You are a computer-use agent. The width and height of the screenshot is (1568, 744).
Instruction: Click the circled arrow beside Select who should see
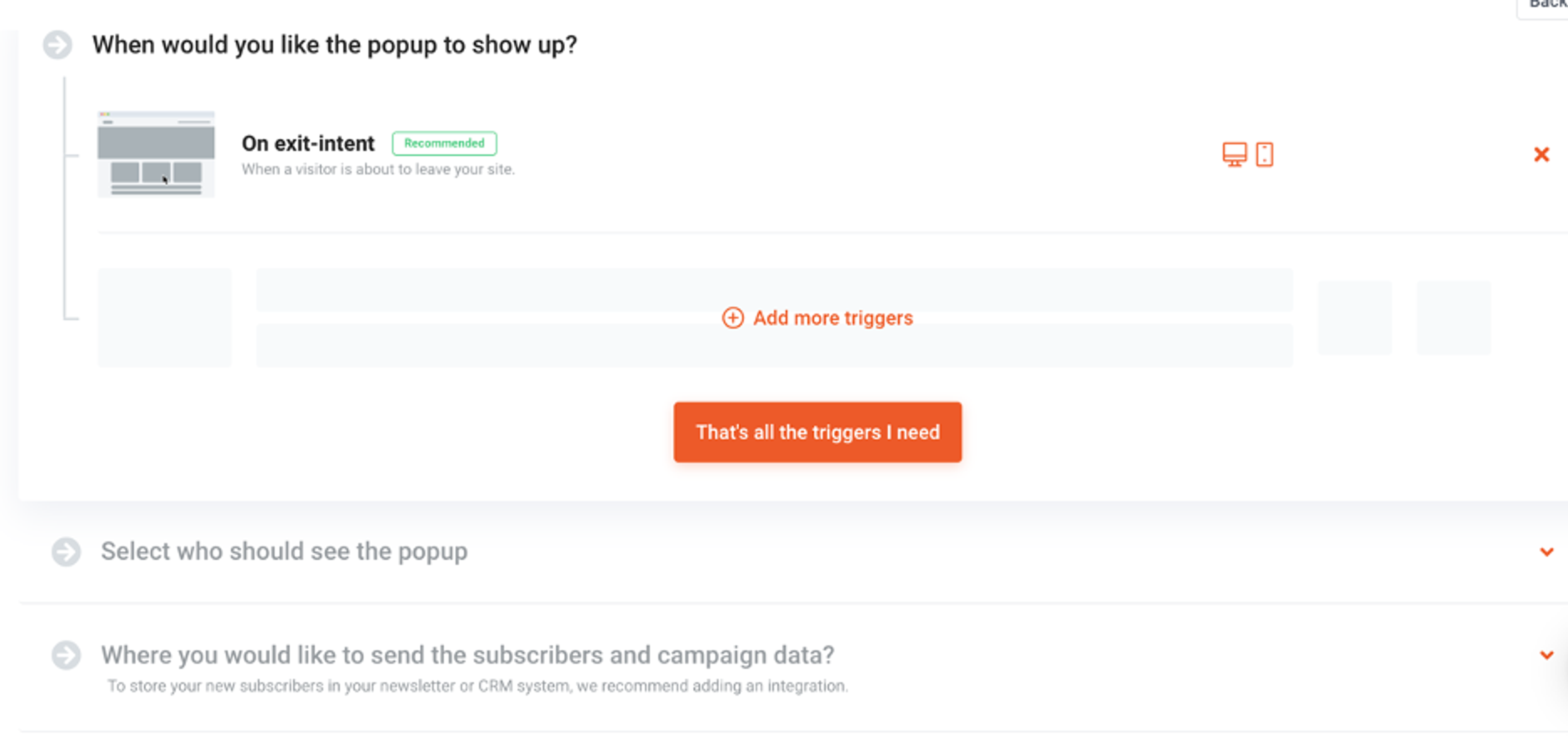coord(67,552)
